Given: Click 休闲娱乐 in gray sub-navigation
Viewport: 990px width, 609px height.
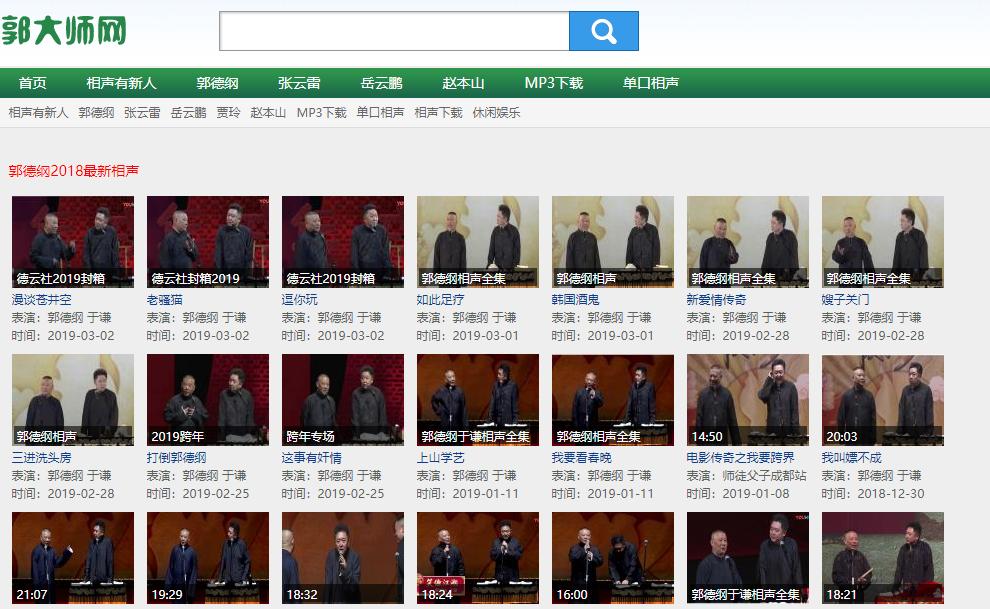Looking at the screenshot, I should click(x=496, y=113).
